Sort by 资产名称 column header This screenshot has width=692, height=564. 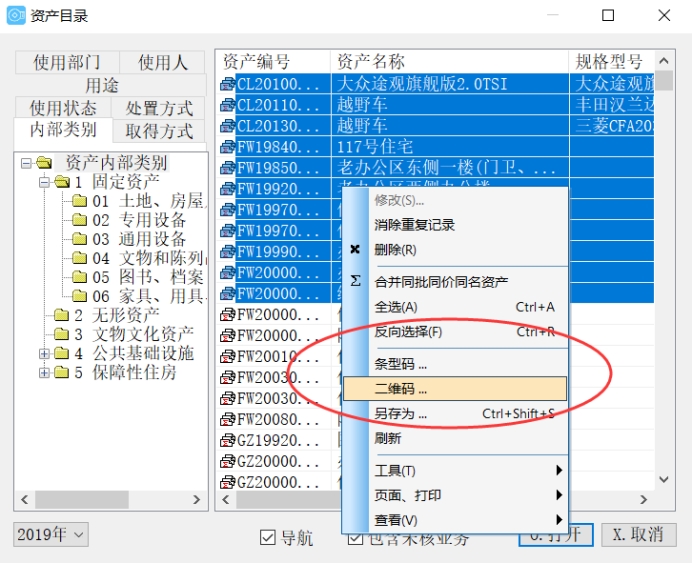point(449,61)
